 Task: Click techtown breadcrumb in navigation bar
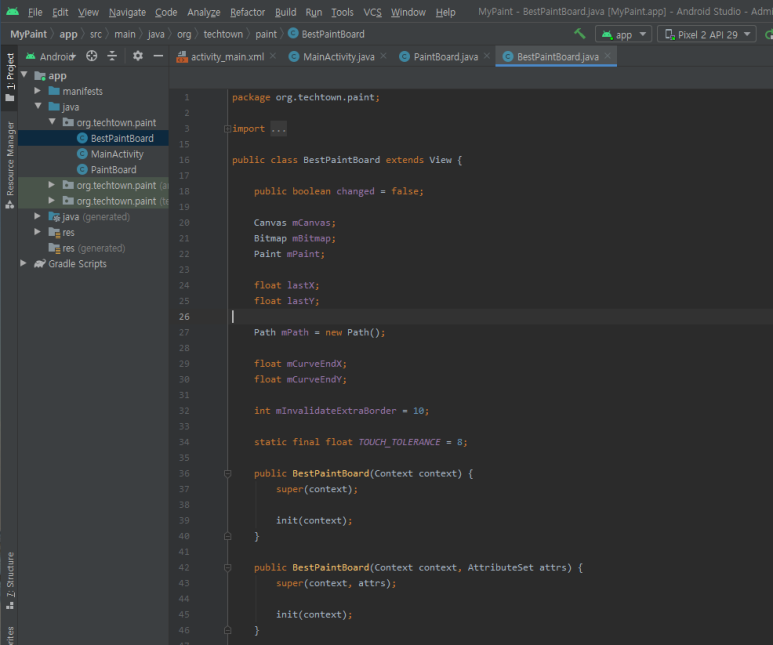point(223,34)
